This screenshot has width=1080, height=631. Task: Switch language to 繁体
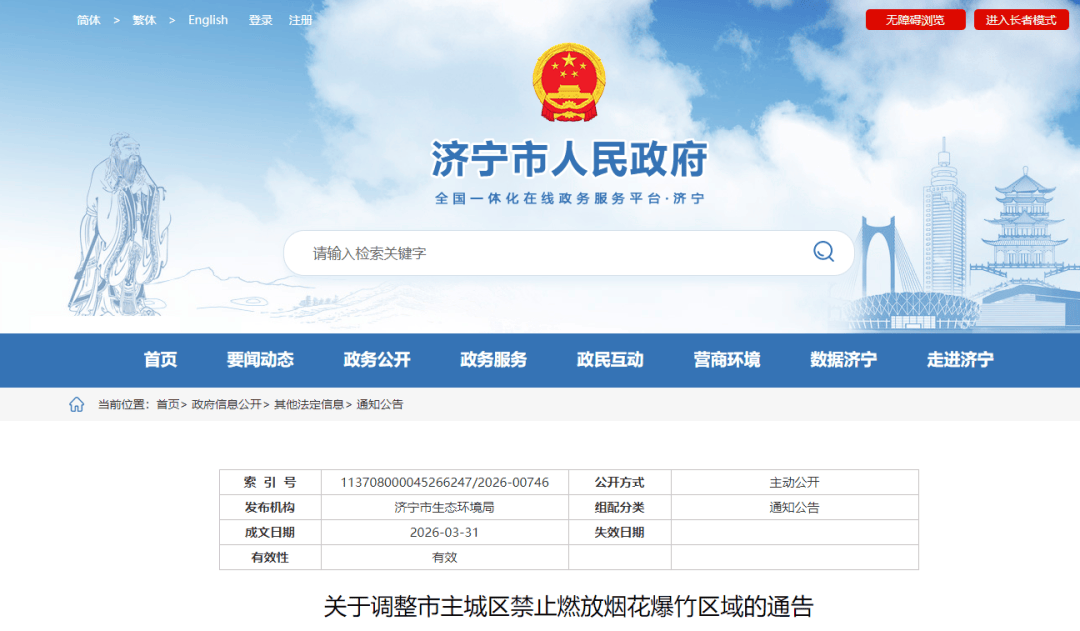pos(144,20)
